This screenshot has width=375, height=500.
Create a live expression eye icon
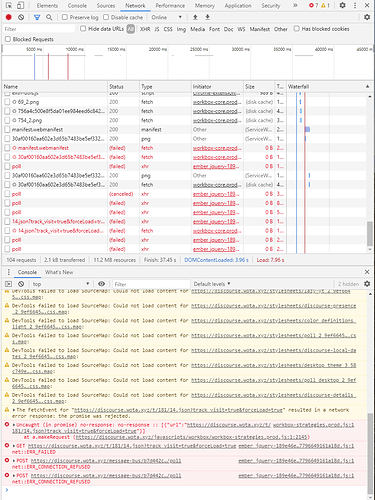102,284
